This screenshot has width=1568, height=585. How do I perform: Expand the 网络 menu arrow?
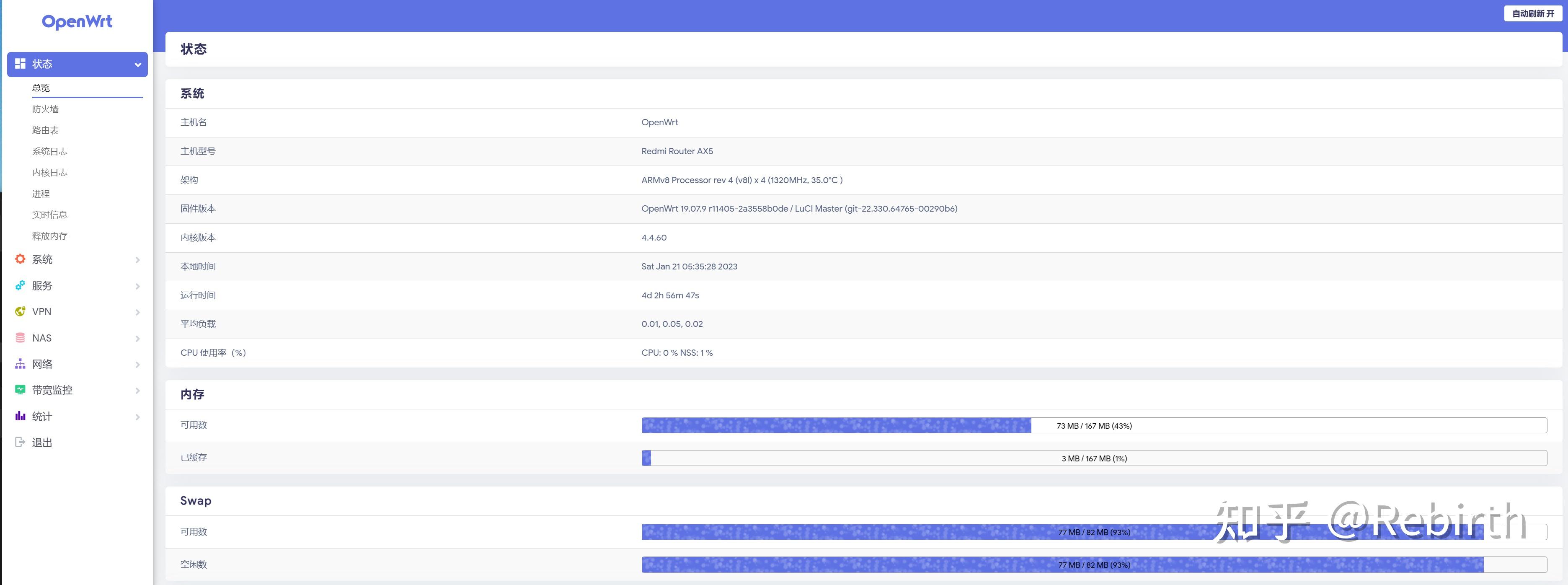pos(137,365)
